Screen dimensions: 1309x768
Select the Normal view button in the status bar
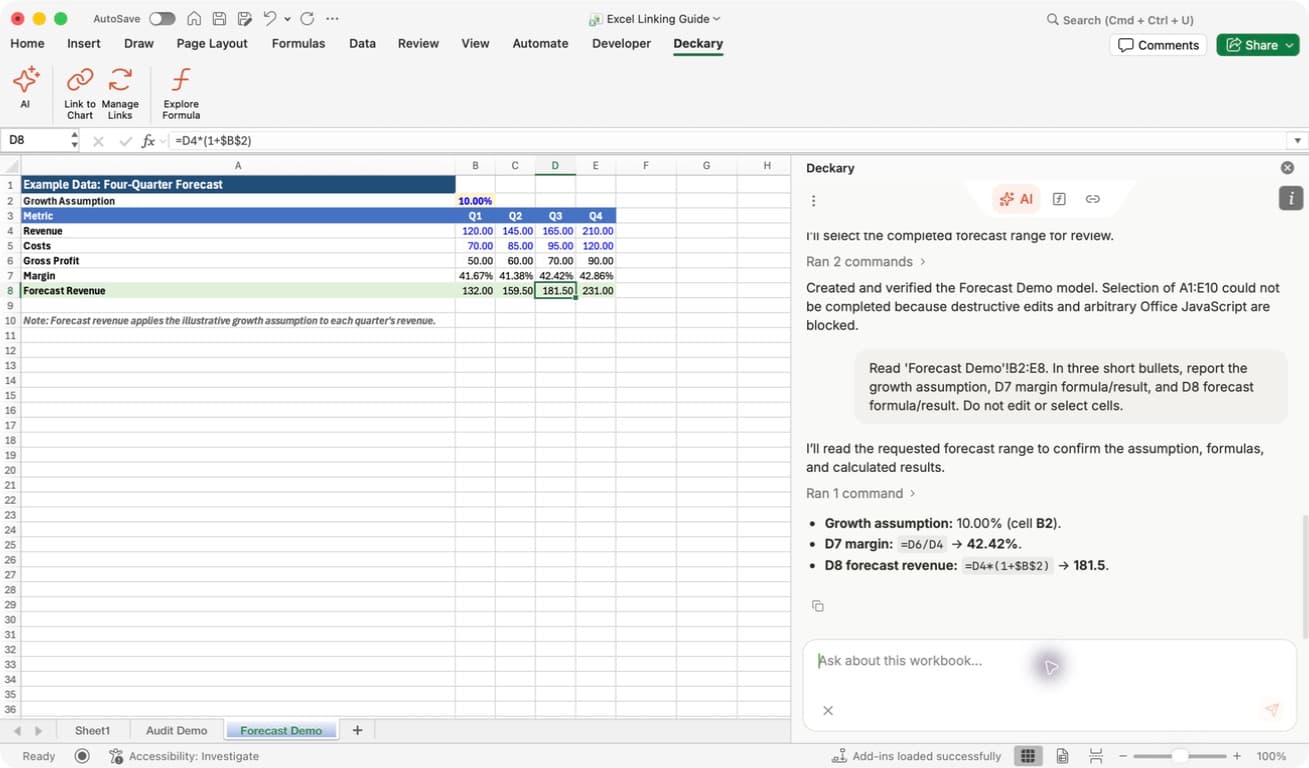coord(1027,756)
